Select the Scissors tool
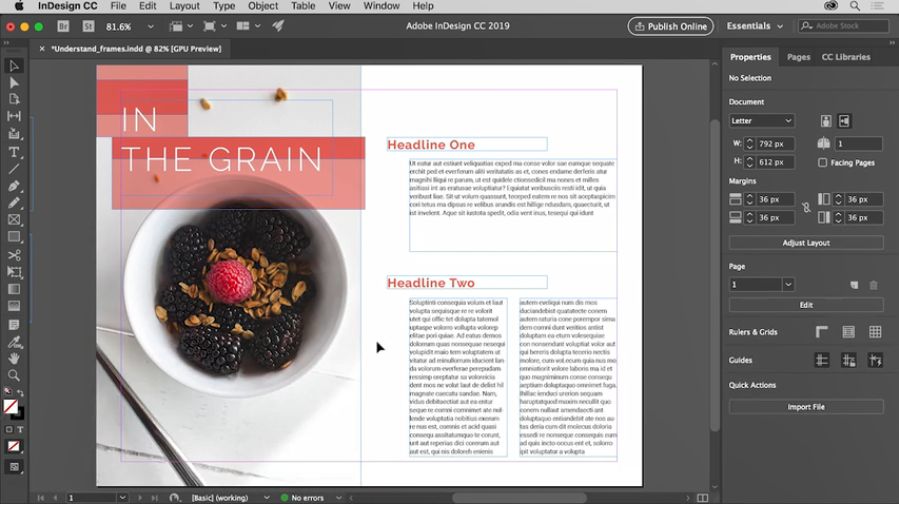Screen dimensions: 899x505 point(14,255)
